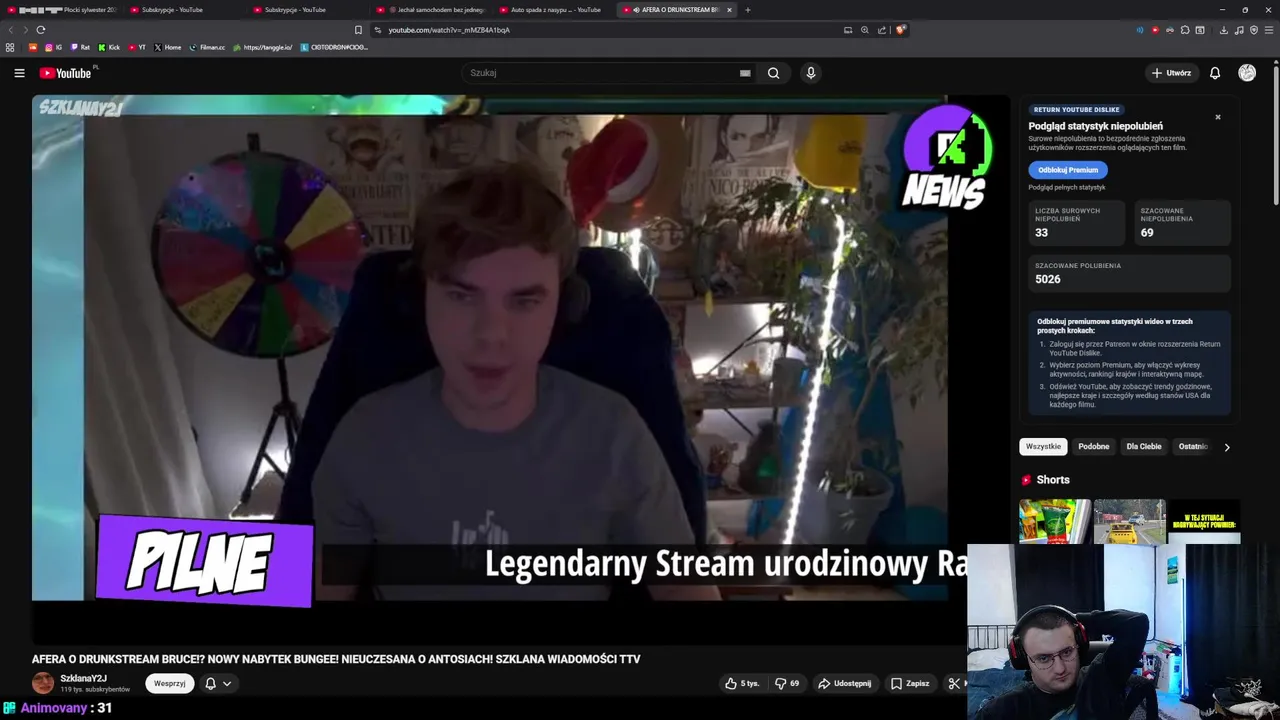
Task: Like the video with thumbs up
Action: (742, 684)
